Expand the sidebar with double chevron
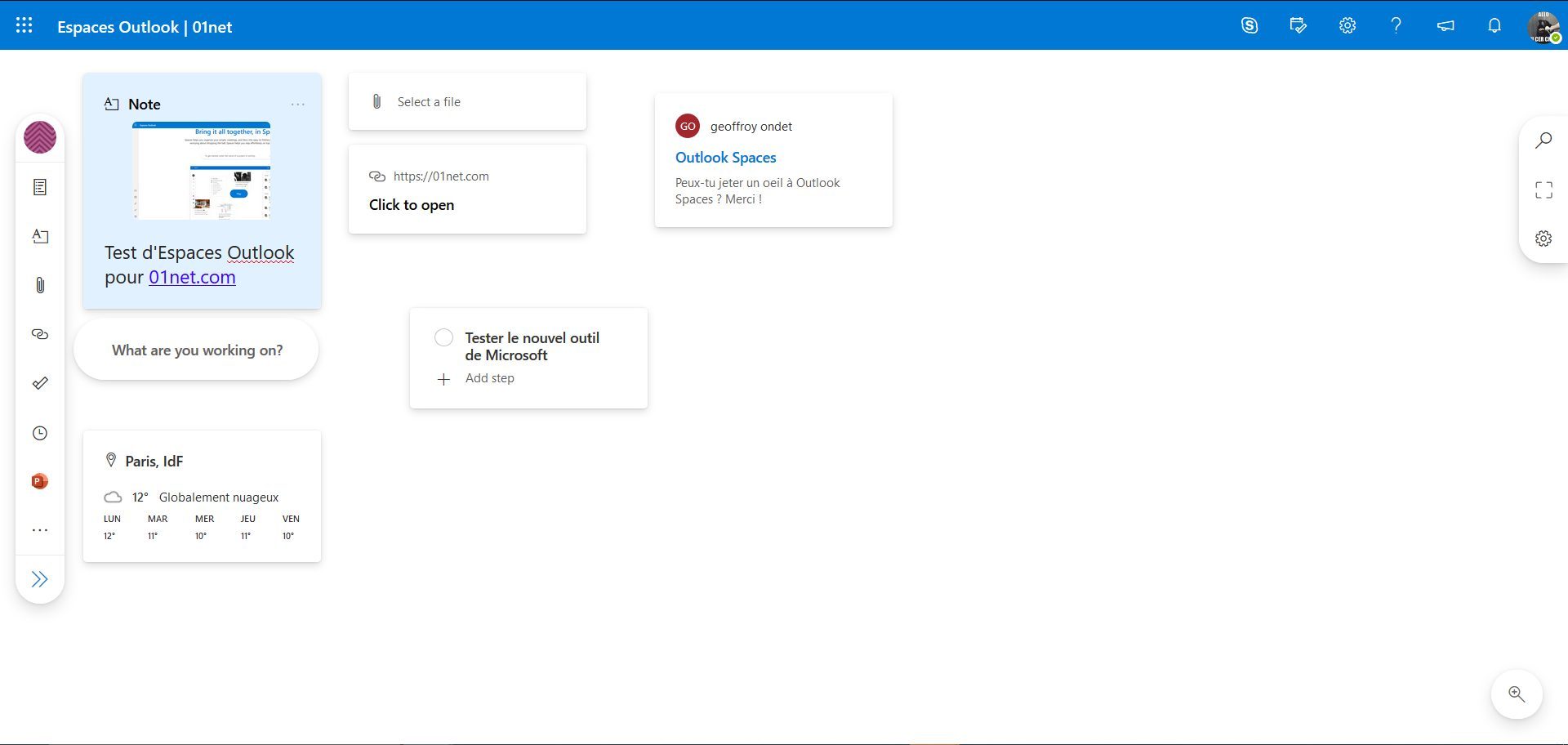This screenshot has height=745, width=1568. [x=40, y=579]
